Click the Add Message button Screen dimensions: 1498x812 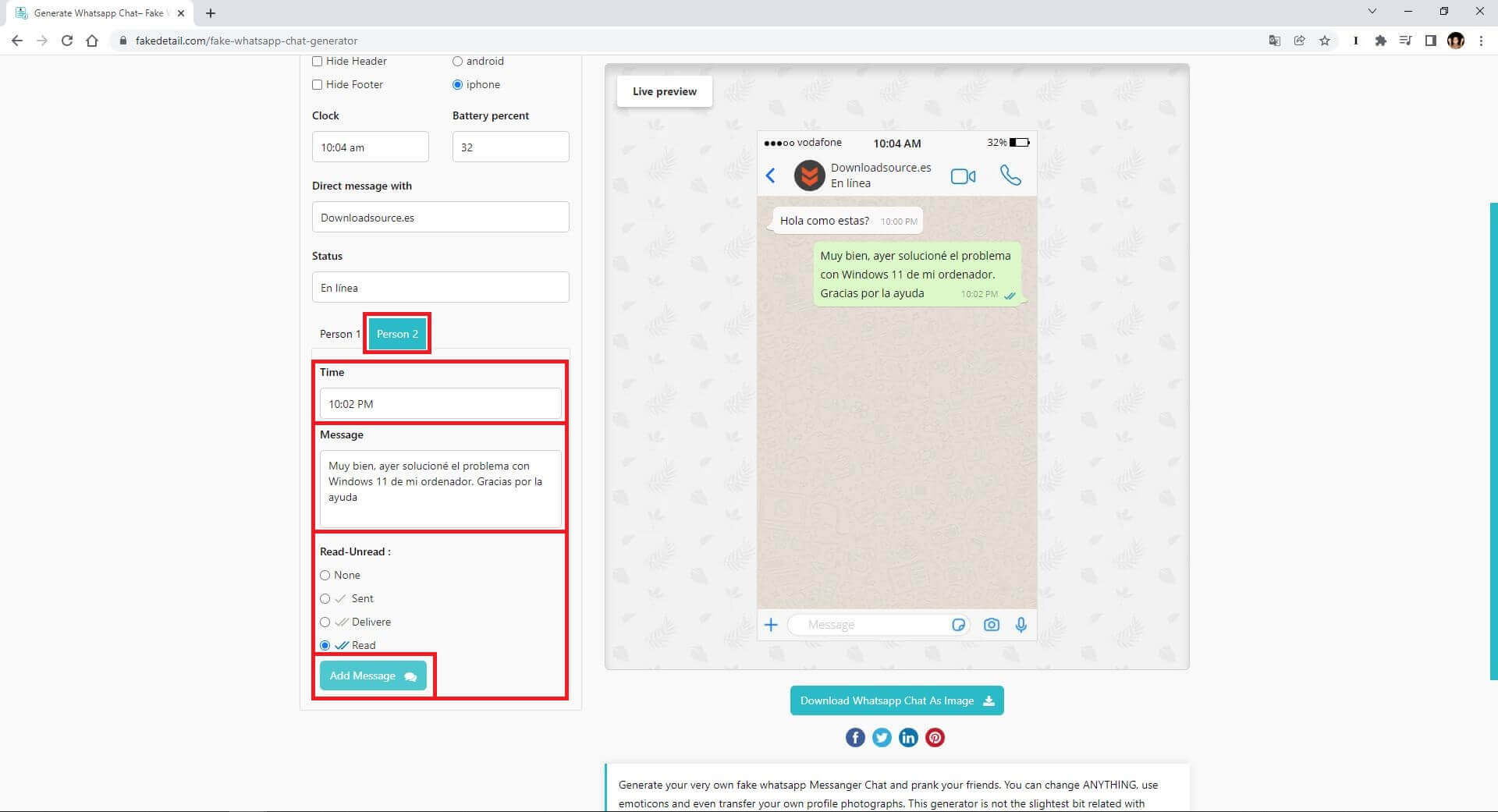(373, 675)
